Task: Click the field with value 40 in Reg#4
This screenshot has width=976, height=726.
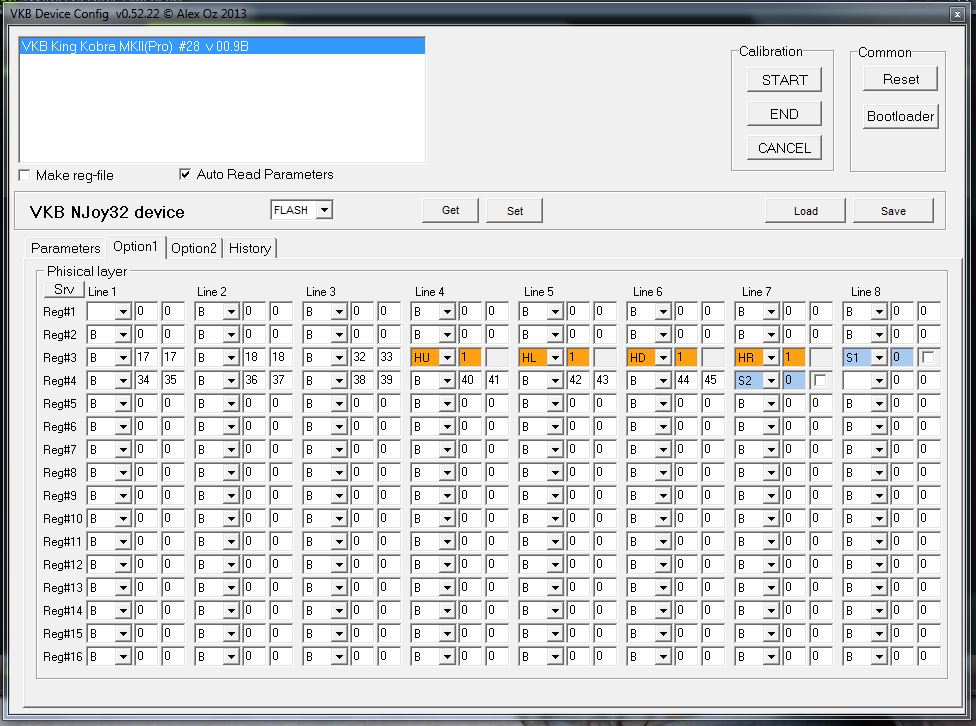Action: tap(470, 380)
